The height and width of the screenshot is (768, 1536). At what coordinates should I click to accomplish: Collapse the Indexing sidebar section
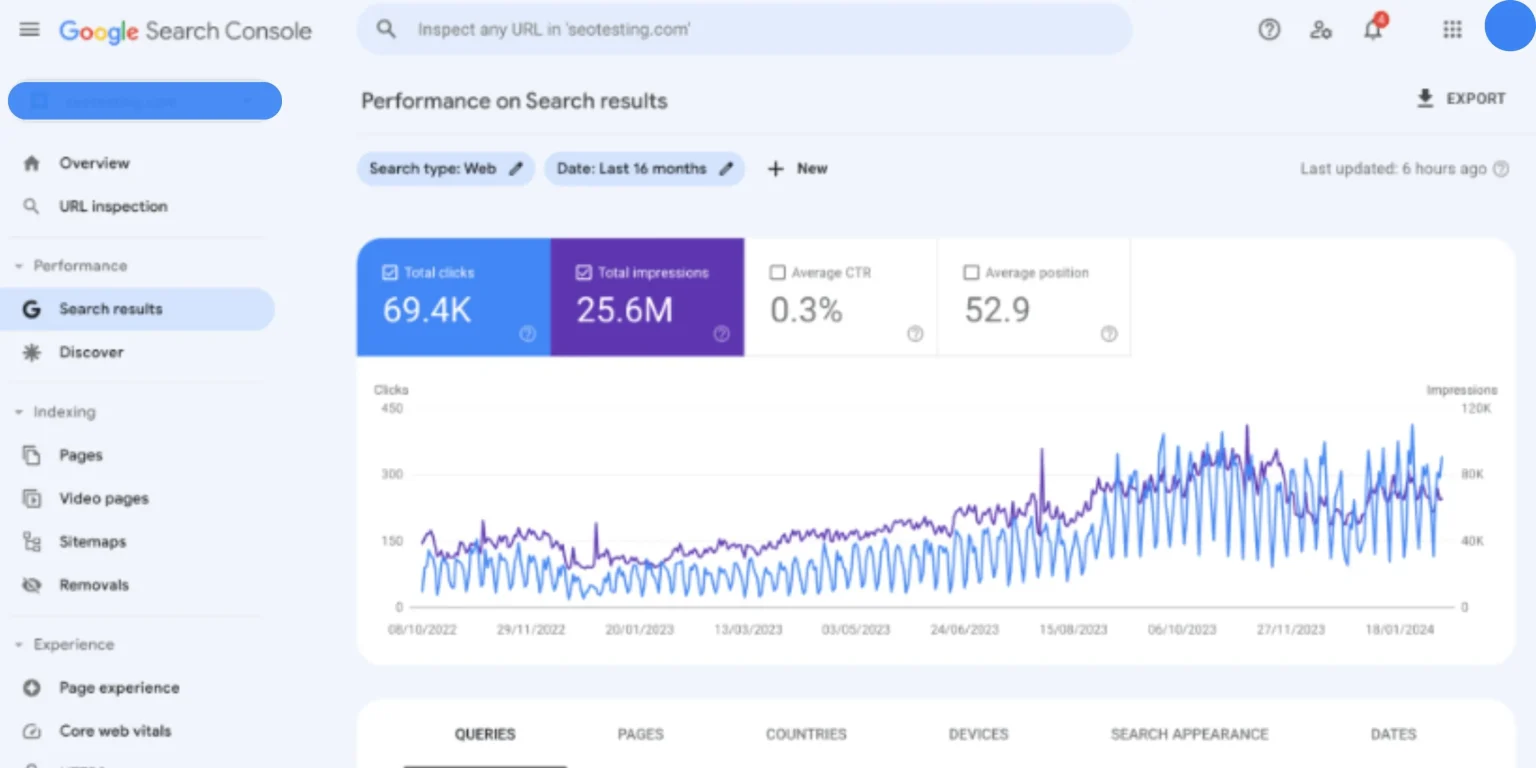(19, 412)
